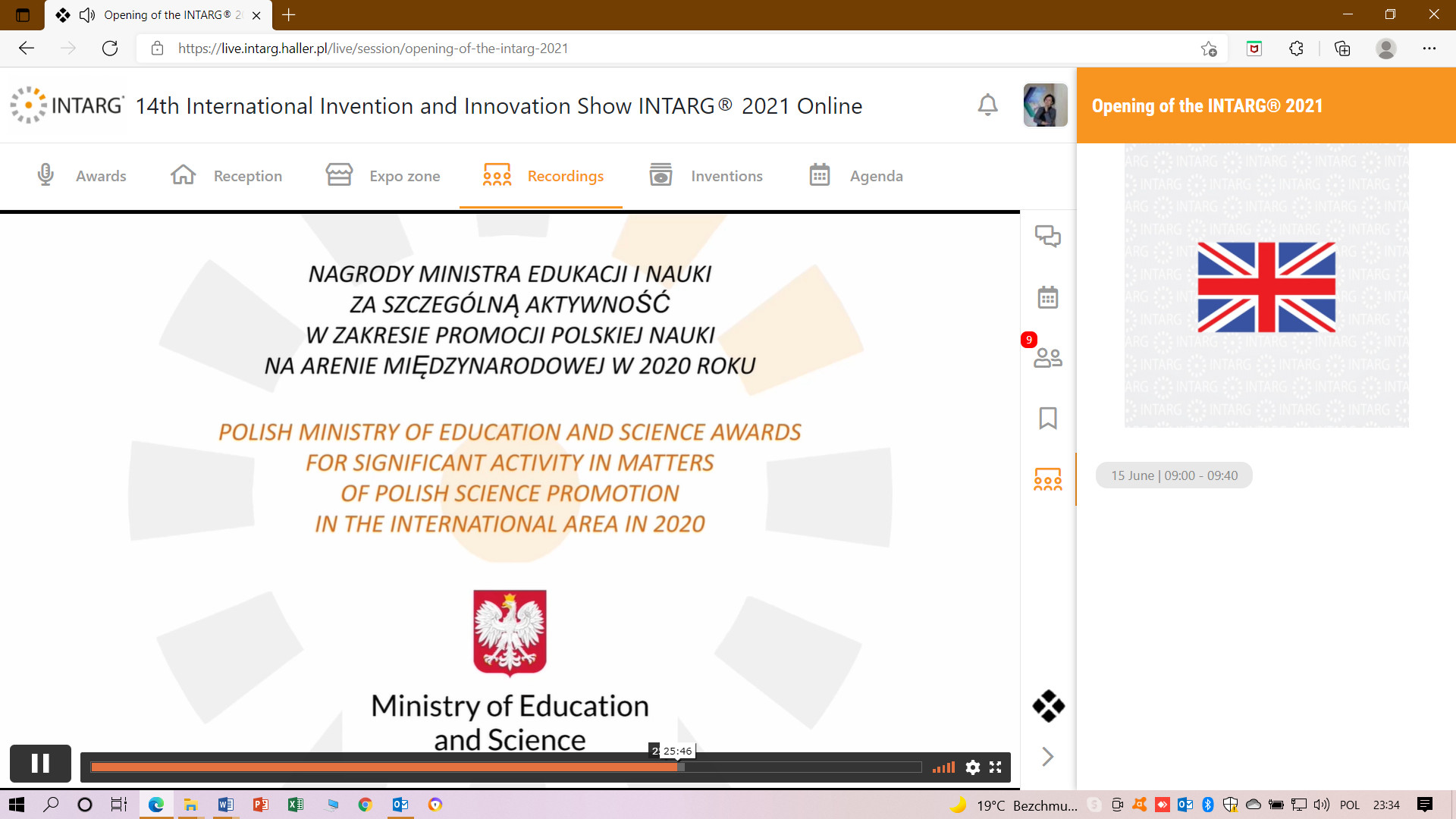Click the UK flag session thumbnail
This screenshot has width=1456, height=819.
(1266, 287)
